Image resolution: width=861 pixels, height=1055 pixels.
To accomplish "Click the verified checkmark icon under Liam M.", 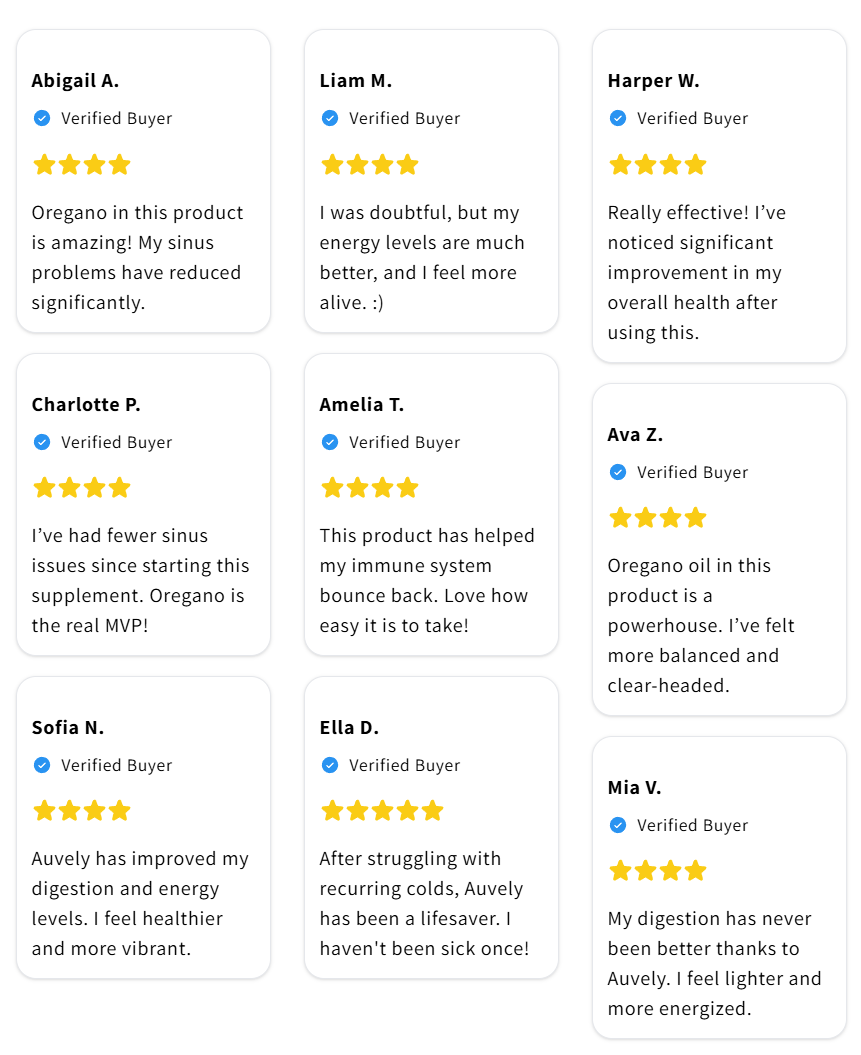I will click(330, 118).
